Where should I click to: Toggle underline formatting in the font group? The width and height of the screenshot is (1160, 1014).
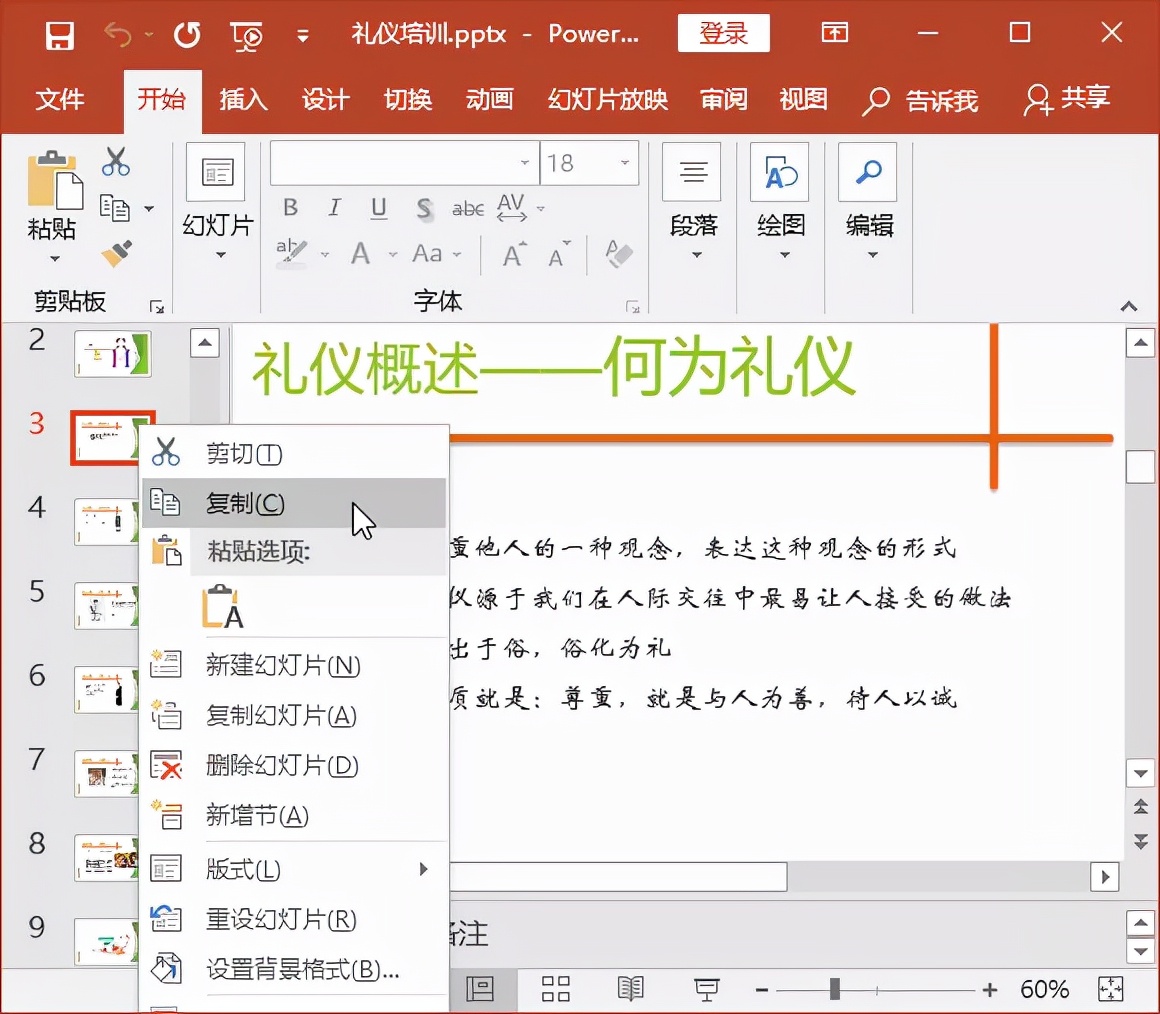coord(378,208)
